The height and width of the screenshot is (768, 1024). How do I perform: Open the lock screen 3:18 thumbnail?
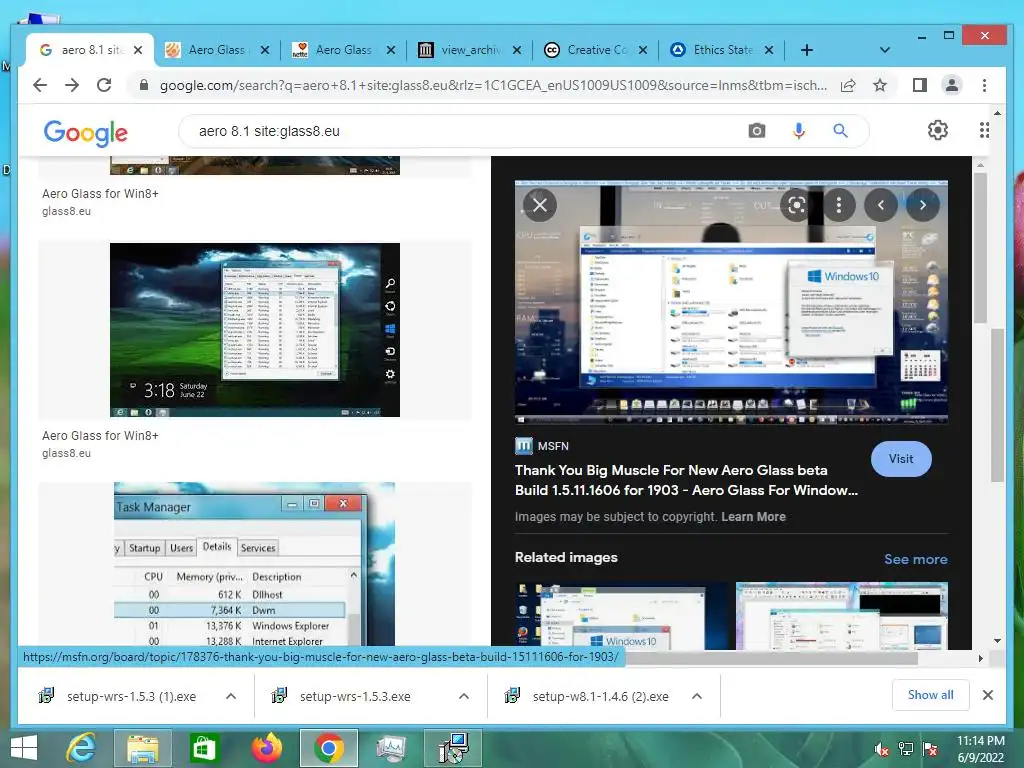pos(255,330)
